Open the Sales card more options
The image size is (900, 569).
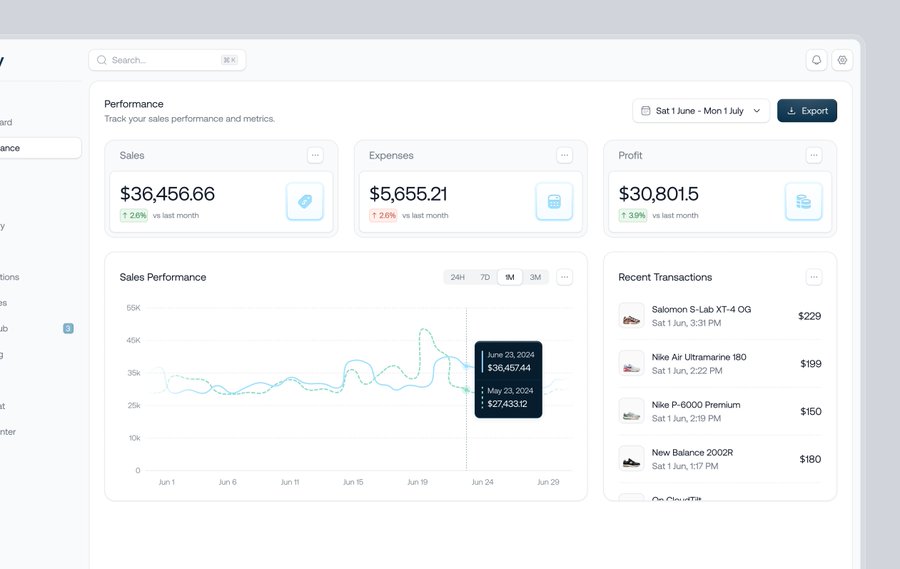point(315,155)
